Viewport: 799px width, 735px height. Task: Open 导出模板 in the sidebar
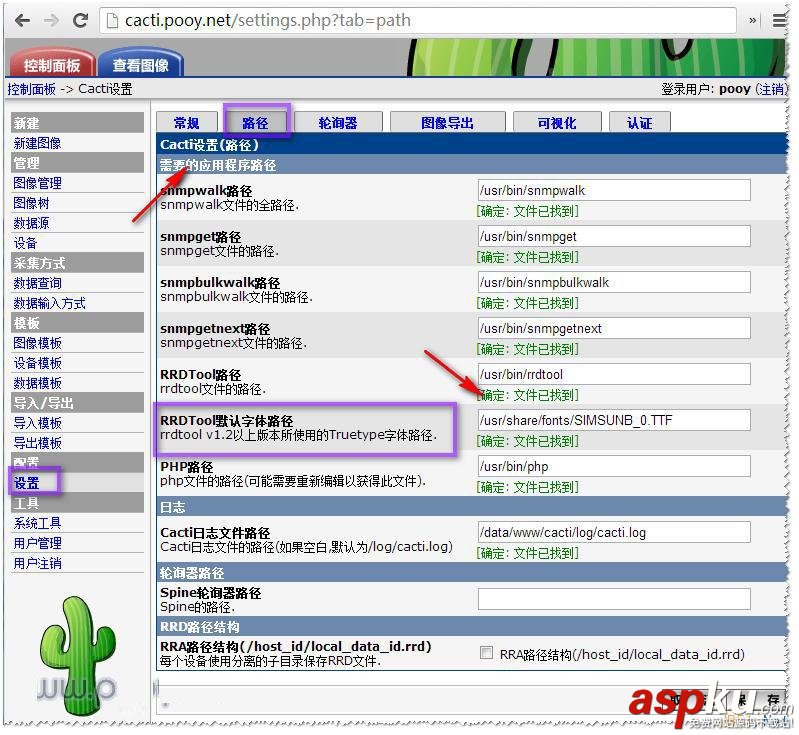coord(38,443)
